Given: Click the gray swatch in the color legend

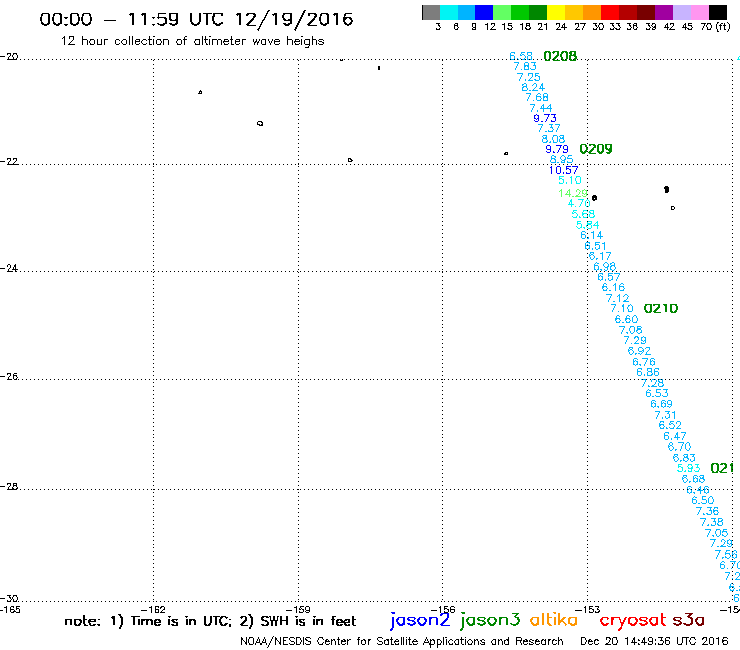Looking at the screenshot, I should (431, 12).
